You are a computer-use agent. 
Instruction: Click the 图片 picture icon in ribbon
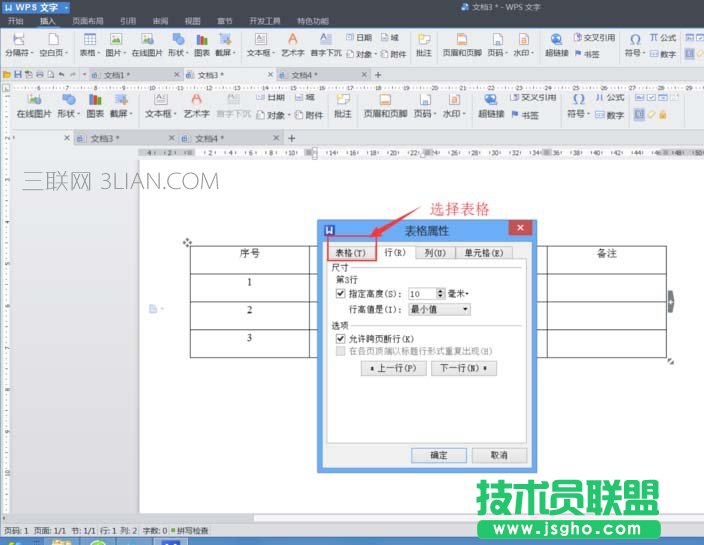(116, 40)
